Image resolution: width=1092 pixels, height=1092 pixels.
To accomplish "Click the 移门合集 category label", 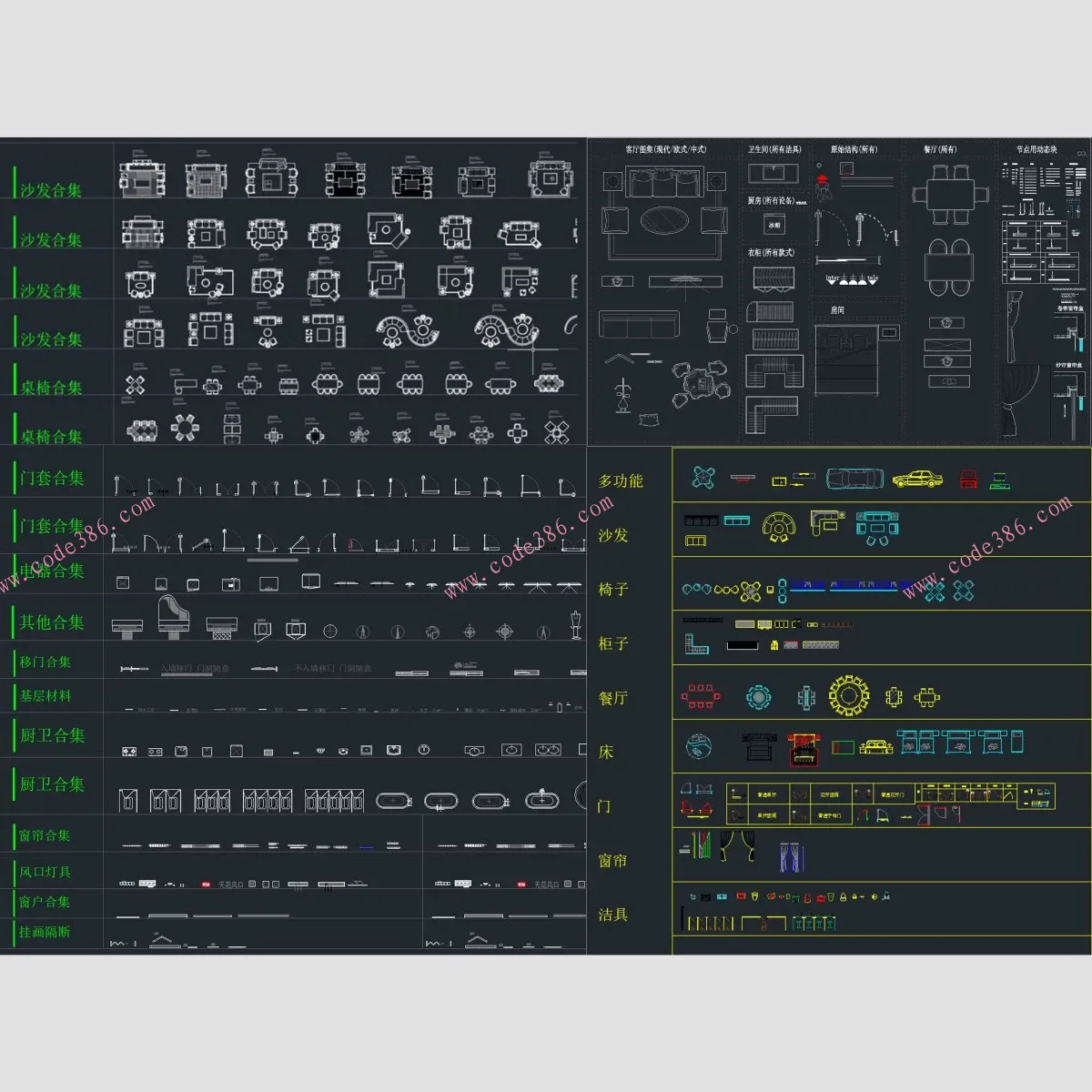I will pyautogui.click(x=45, y=662).
